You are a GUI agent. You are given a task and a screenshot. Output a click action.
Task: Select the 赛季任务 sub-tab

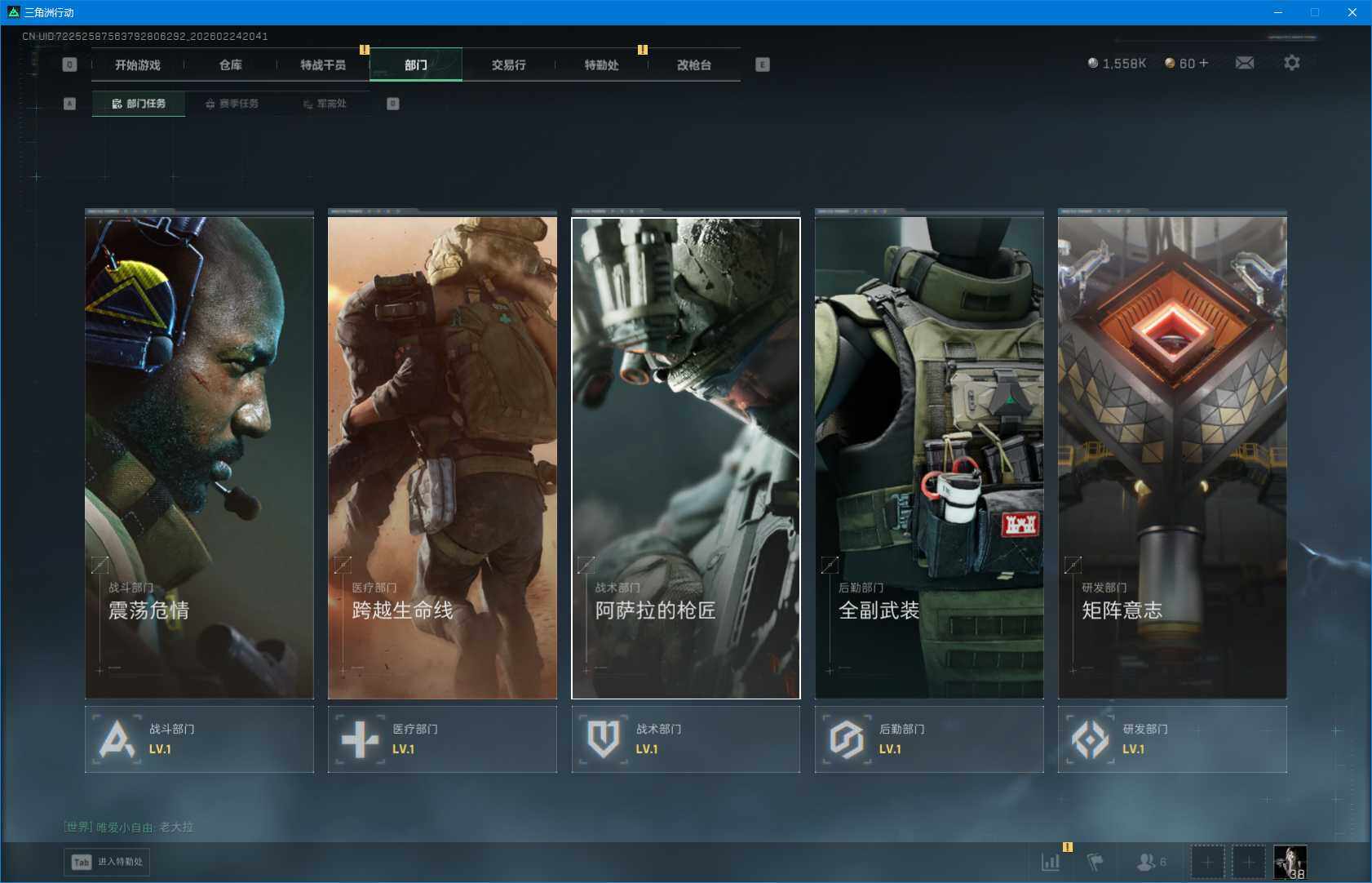(232, 104)
